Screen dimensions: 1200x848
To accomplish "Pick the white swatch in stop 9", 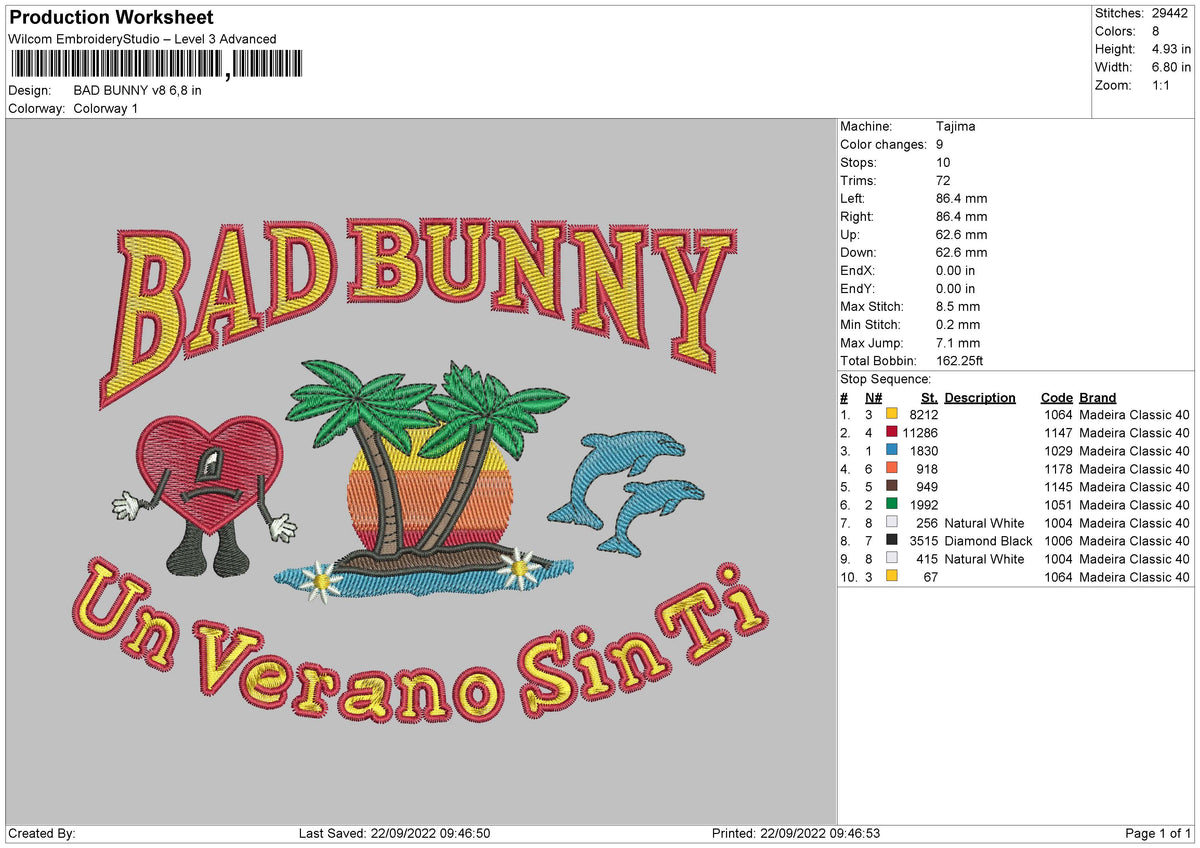I will [892, 558].
